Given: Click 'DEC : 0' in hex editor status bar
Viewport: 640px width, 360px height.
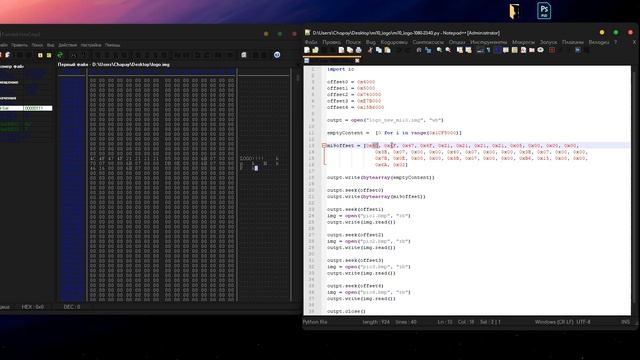Looking at the screenshot, I should click(71, 307).
